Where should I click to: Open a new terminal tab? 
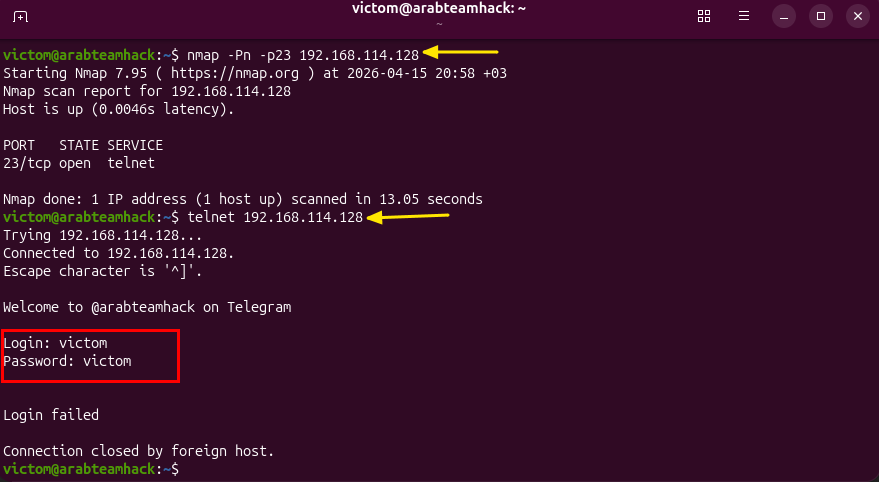coord(21,16)
